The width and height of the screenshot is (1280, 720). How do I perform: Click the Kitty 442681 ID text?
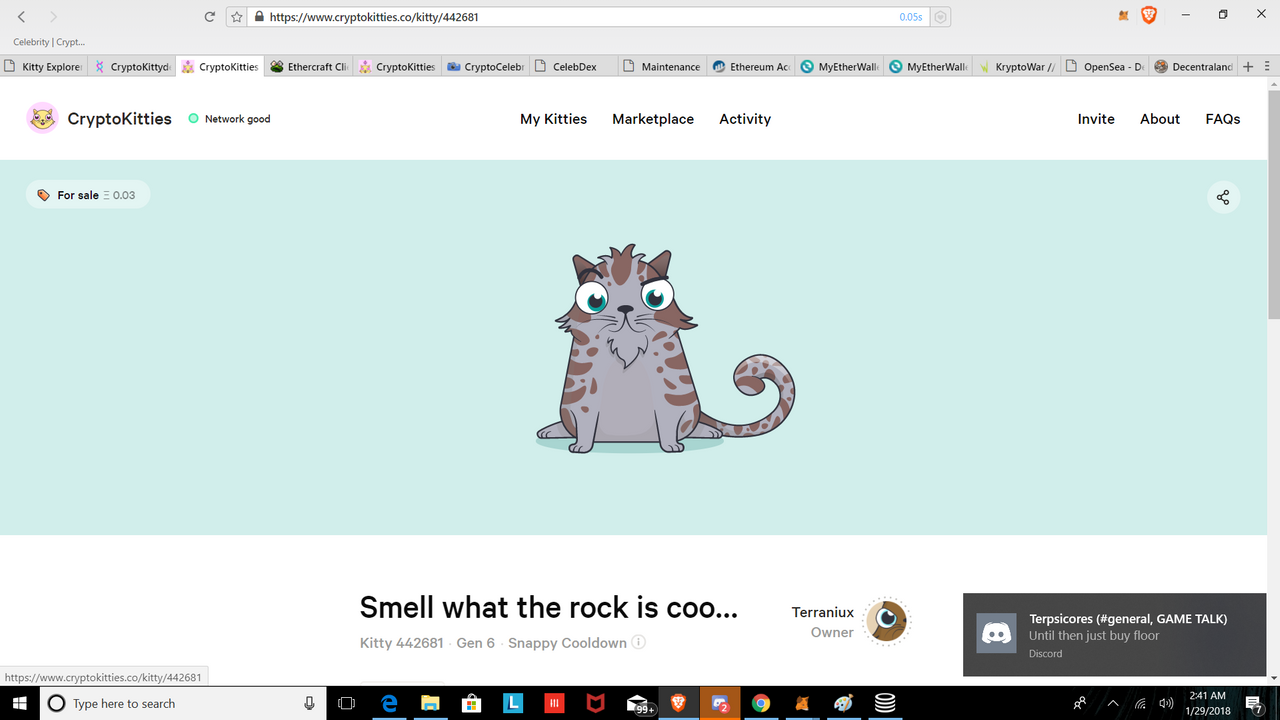402,643
